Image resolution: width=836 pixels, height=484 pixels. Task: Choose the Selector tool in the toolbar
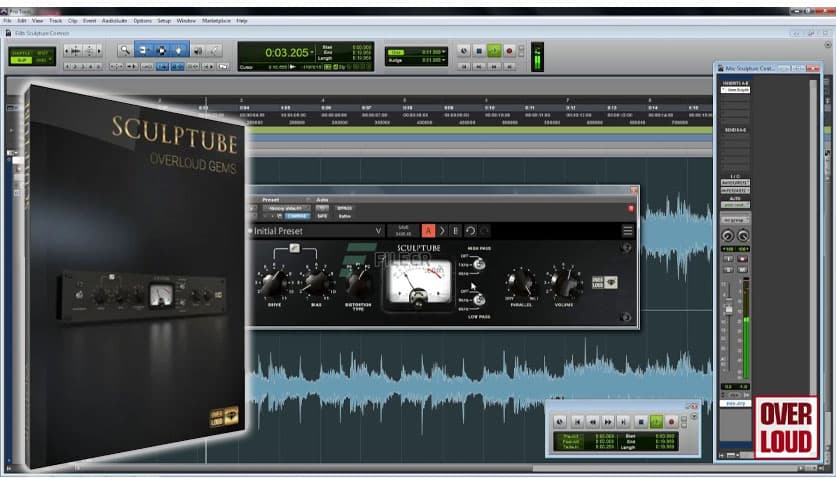(162, 50)
